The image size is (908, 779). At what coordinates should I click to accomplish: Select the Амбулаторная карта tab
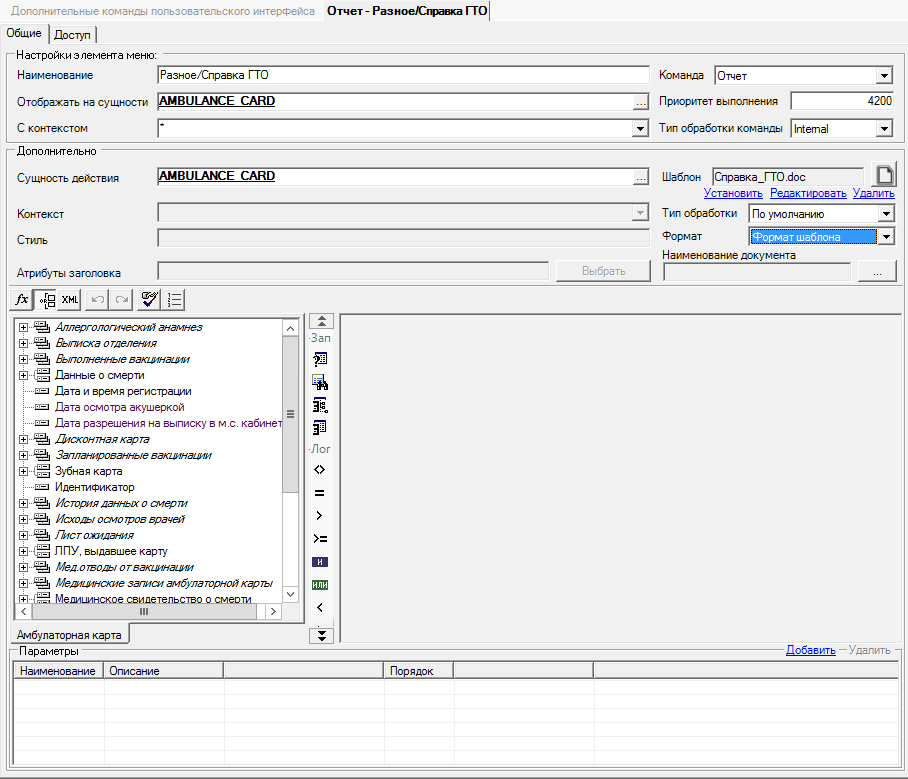69,635
